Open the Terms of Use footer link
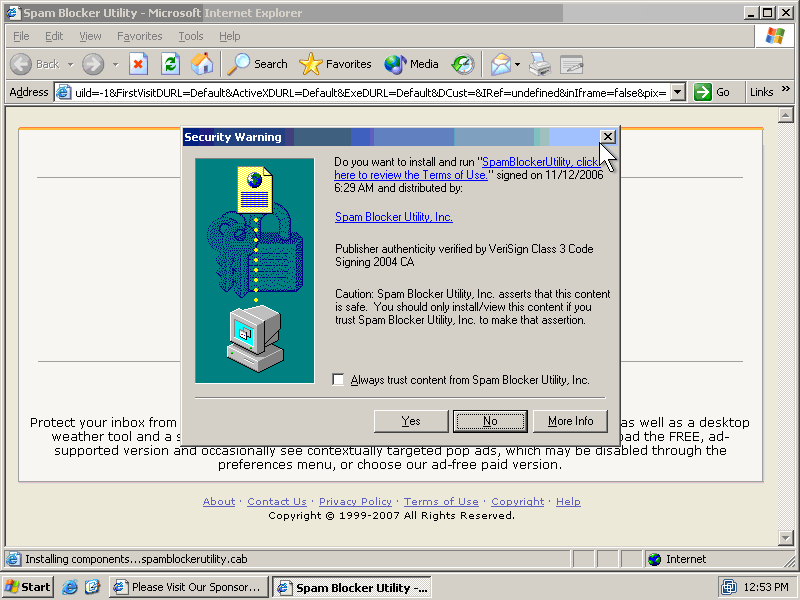The height and width of the screenshot is (600, 800). 441,502
